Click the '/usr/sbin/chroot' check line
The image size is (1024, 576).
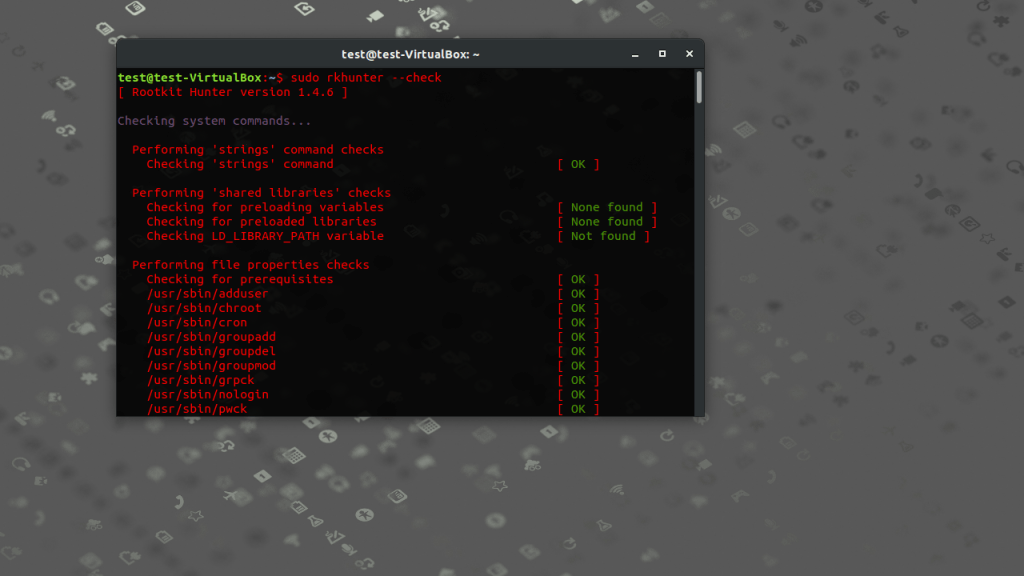tap(207, 307)
